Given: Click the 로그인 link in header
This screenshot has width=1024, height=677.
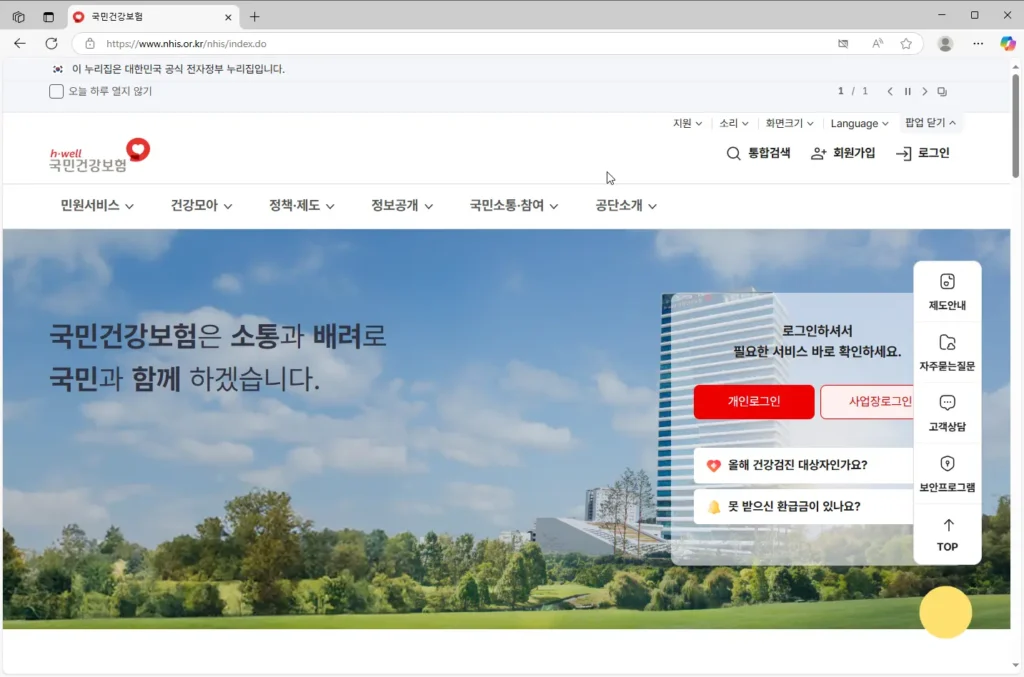Looking at the screenshot, I should pos(922,153).
